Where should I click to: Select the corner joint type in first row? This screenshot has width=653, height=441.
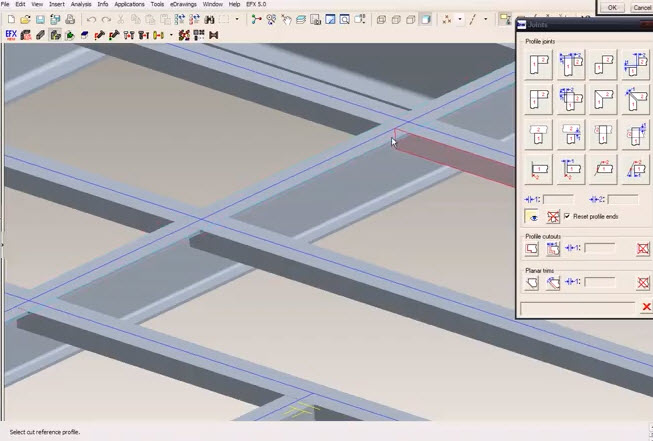(x=538, y=65)
